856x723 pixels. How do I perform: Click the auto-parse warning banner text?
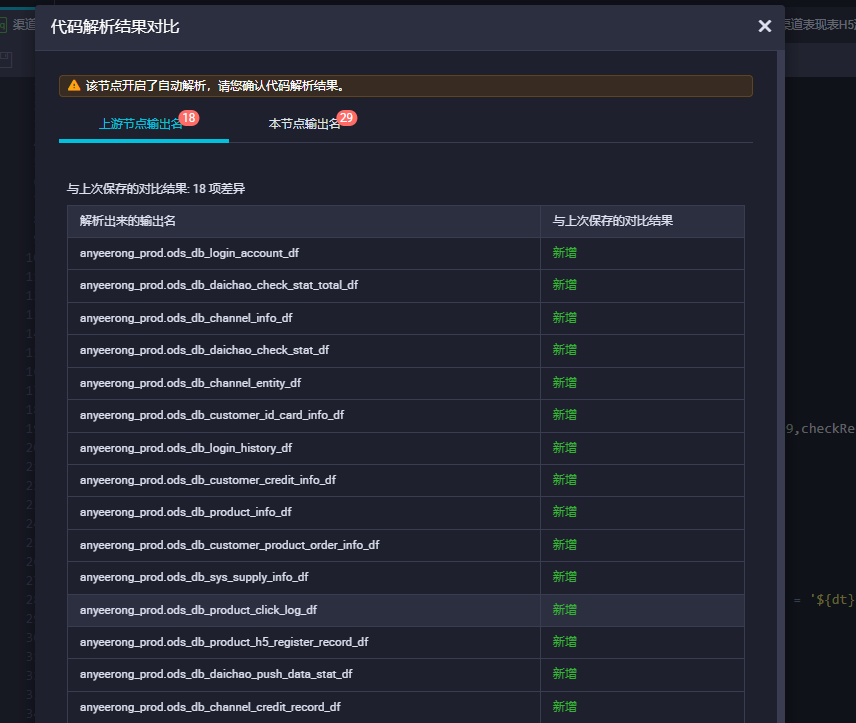[215, 86]
